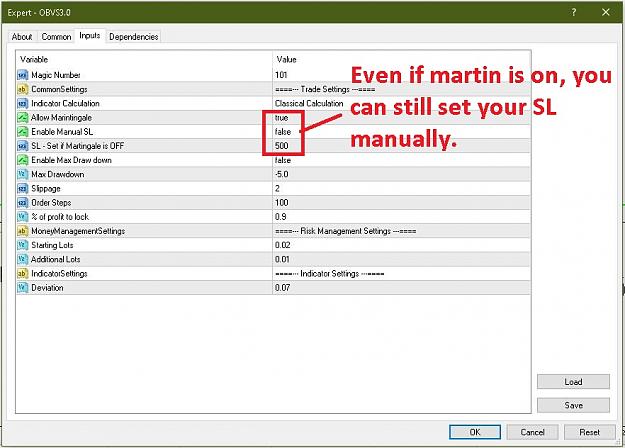Select the Starting Lots variable name
The height and width of the screenshot is (448, 625).
[52, 245]
